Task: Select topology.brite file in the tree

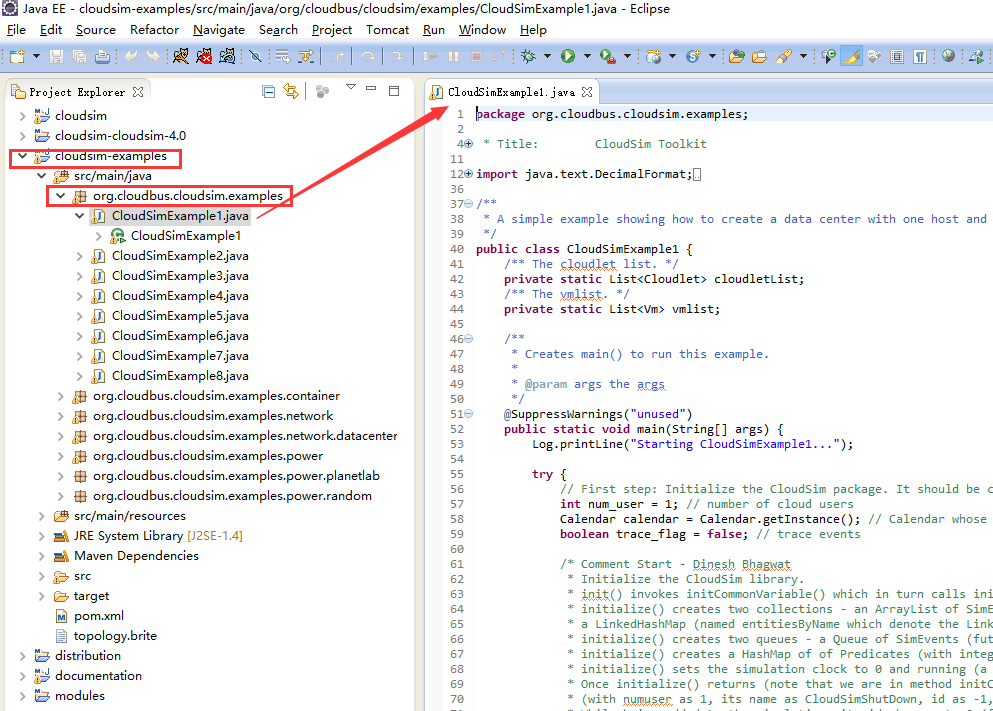Action: tap(115, 636)
